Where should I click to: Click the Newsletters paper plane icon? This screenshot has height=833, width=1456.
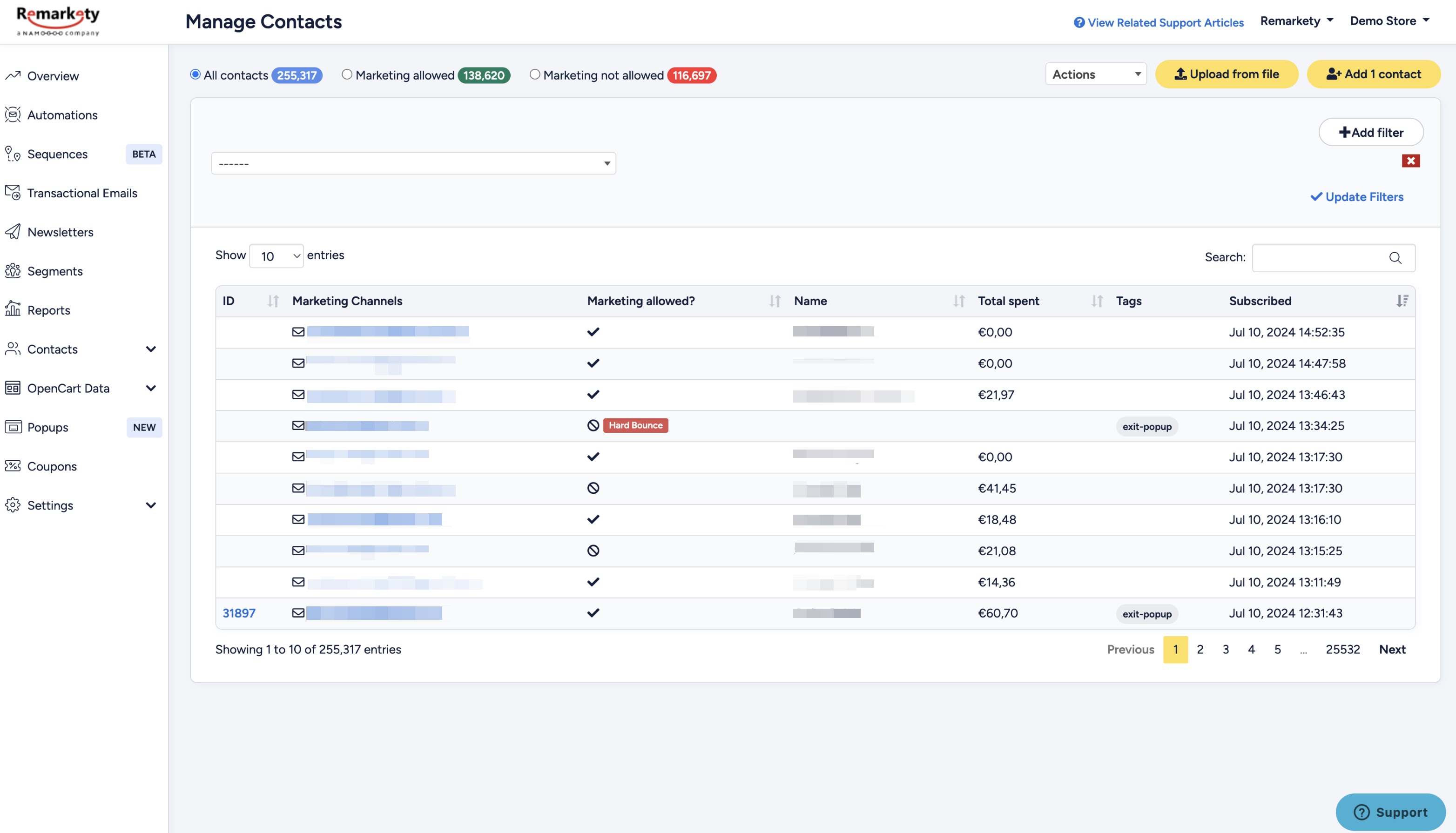coord(13,232)
